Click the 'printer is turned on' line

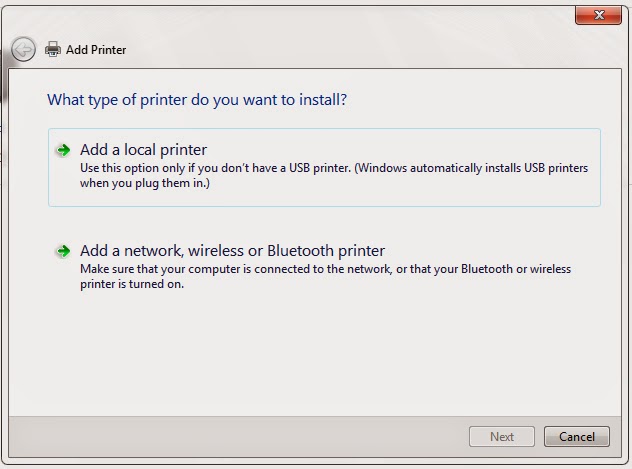(x=132, y=284)
